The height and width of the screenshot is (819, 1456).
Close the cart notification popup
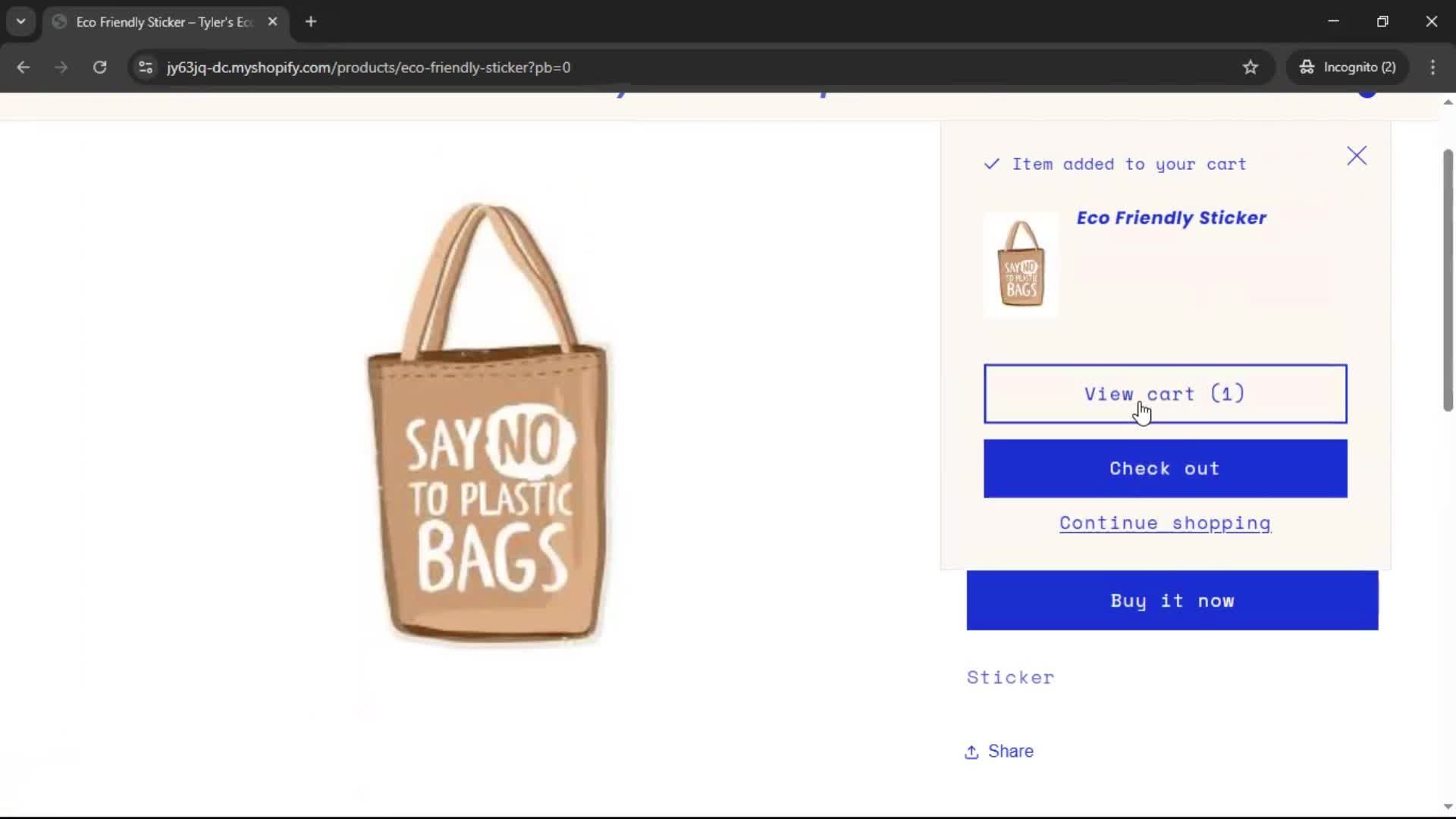1356,156
